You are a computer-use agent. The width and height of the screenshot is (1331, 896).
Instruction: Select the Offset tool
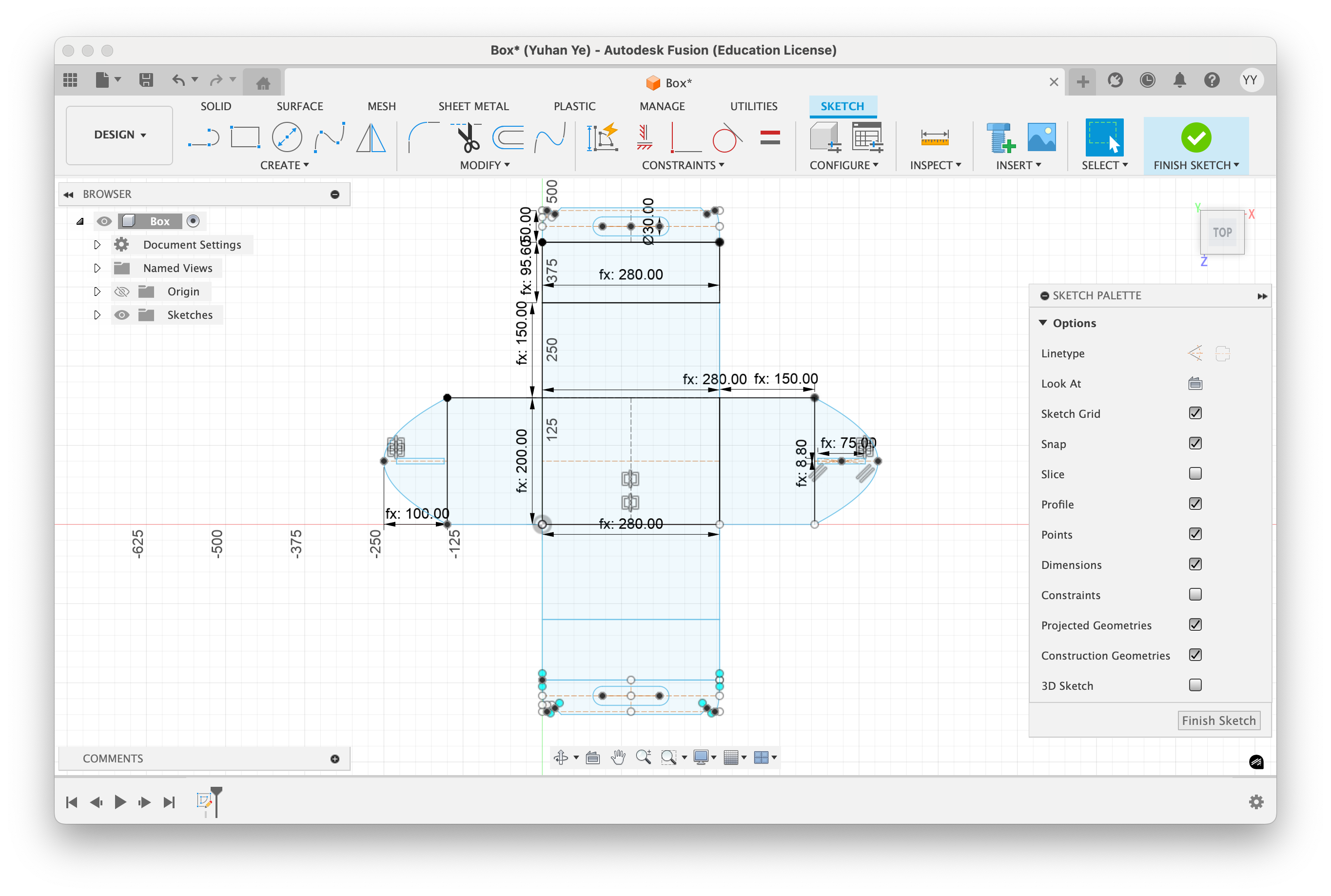[x=508, y=137]
